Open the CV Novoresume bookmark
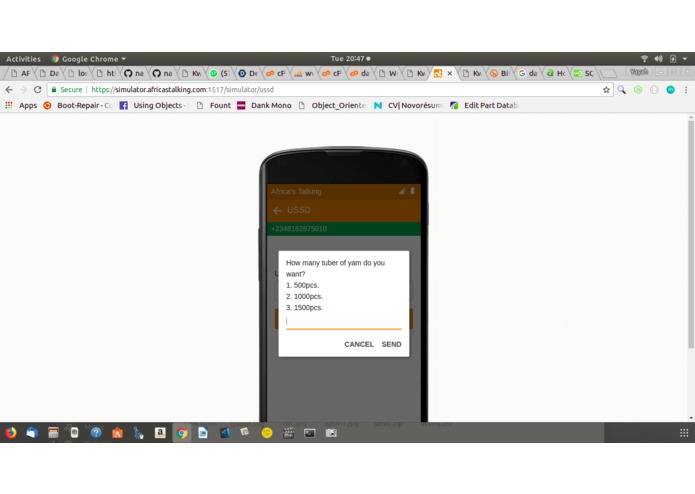 [408, 105]
